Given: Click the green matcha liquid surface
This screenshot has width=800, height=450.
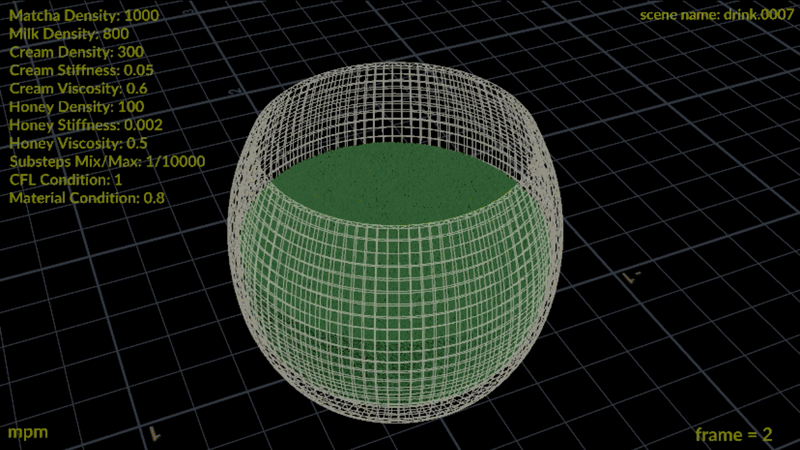Looking at the screenshot, I should click(x=393, y=184).
